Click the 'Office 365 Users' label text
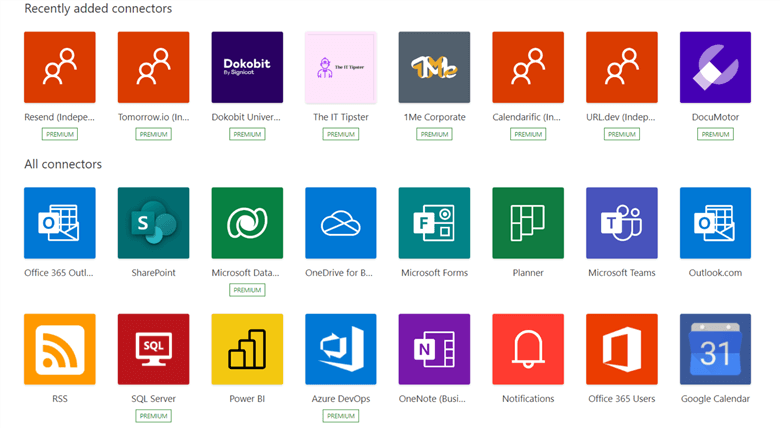Viewport: 780px width, 428px height. pyautogui.click(x=622, y=399)
